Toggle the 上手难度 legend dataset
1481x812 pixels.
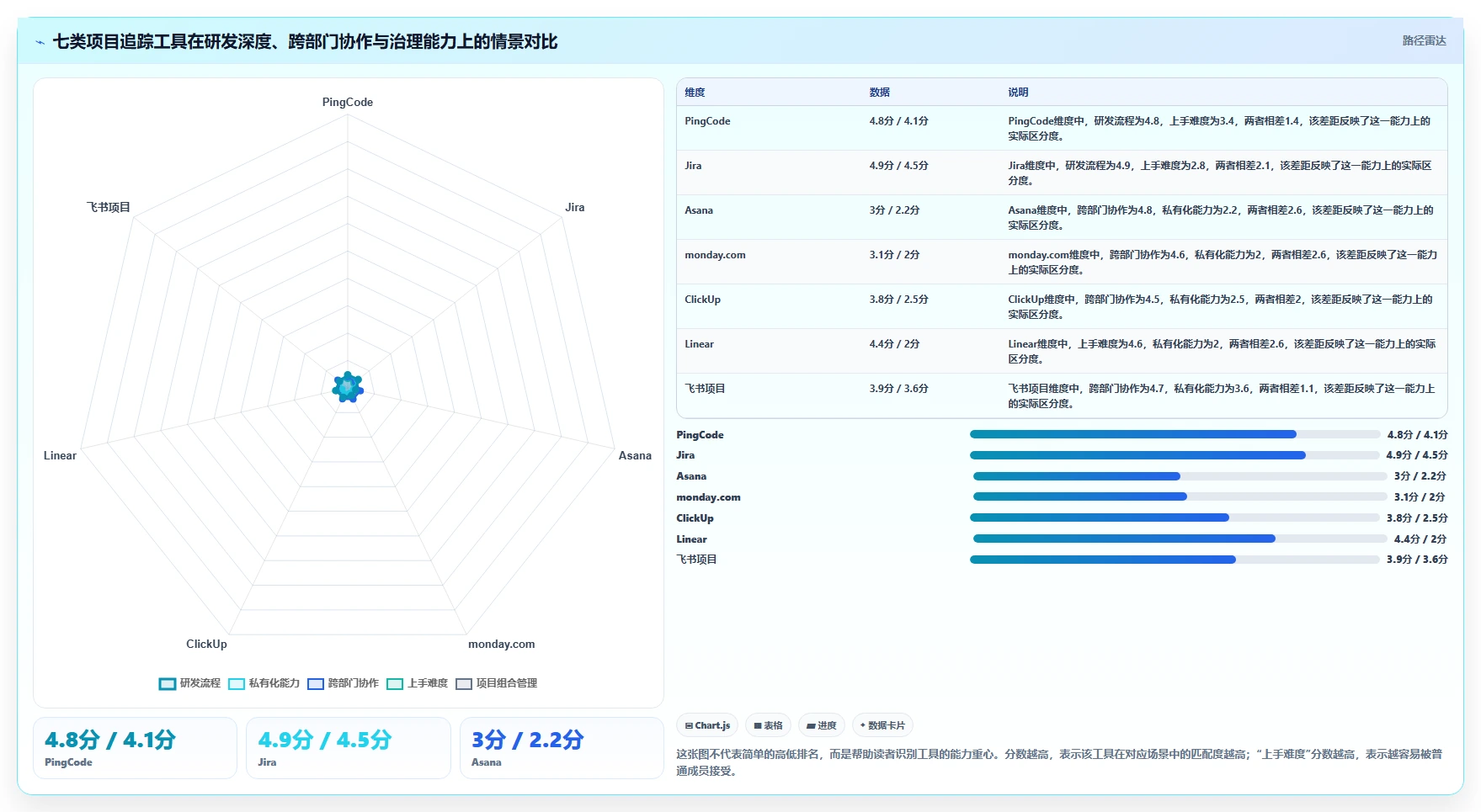tap(417, 683)
